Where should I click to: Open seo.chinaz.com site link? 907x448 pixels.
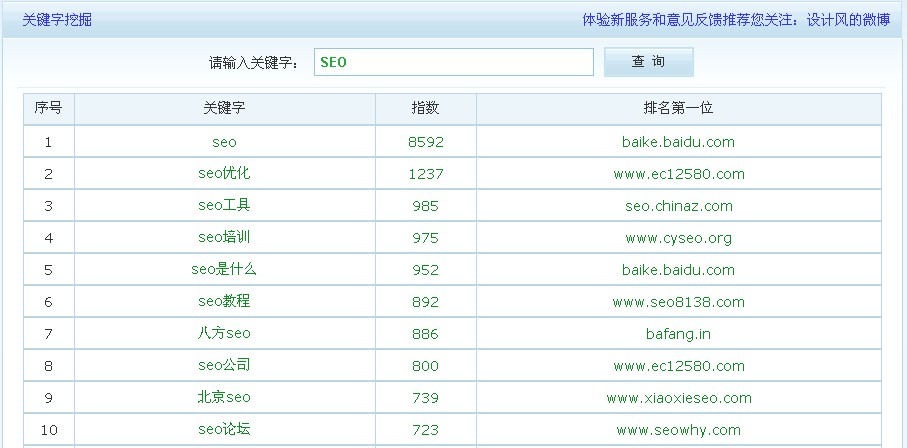[679, 206]
